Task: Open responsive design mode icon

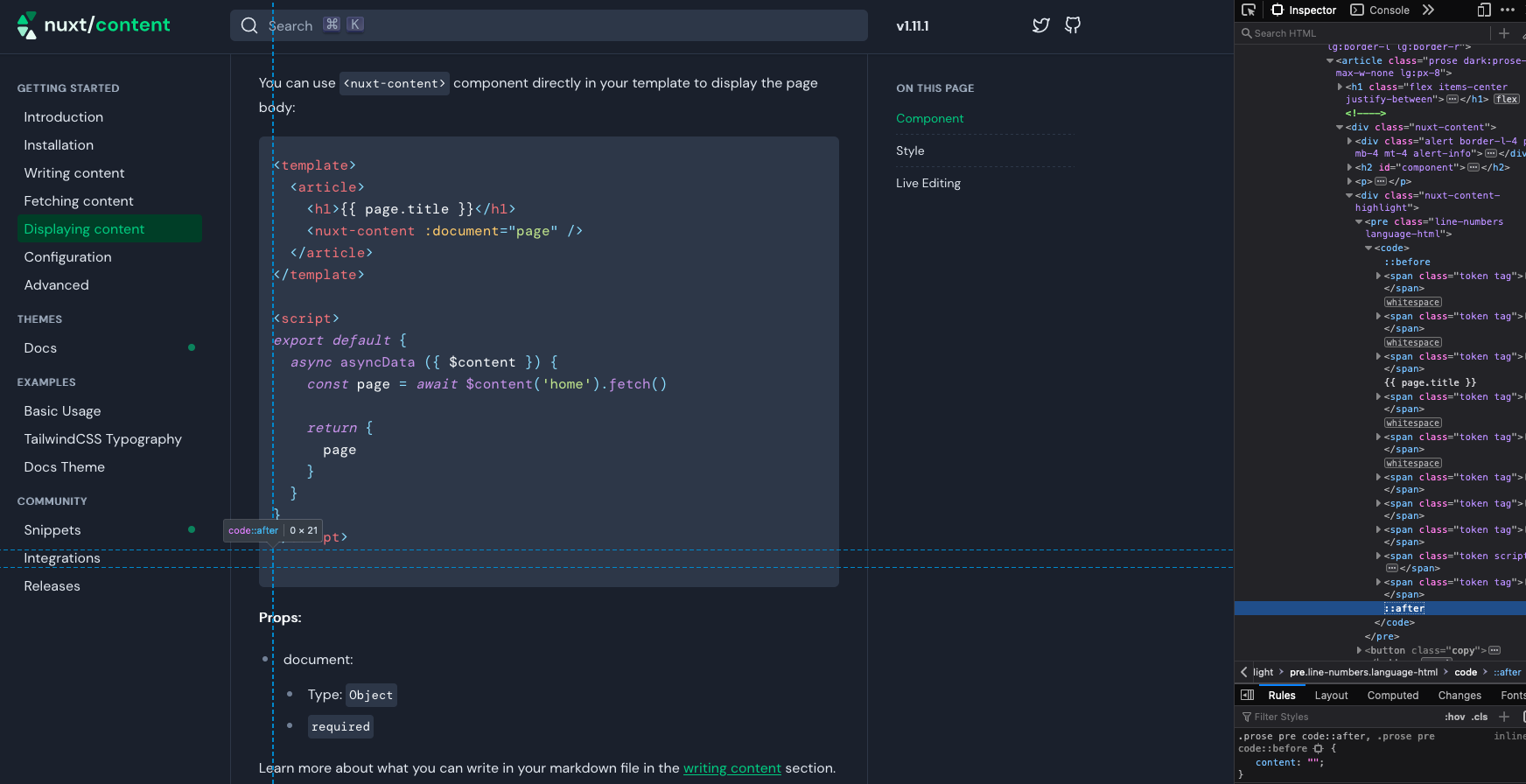Action: [x=1484, y=10]
